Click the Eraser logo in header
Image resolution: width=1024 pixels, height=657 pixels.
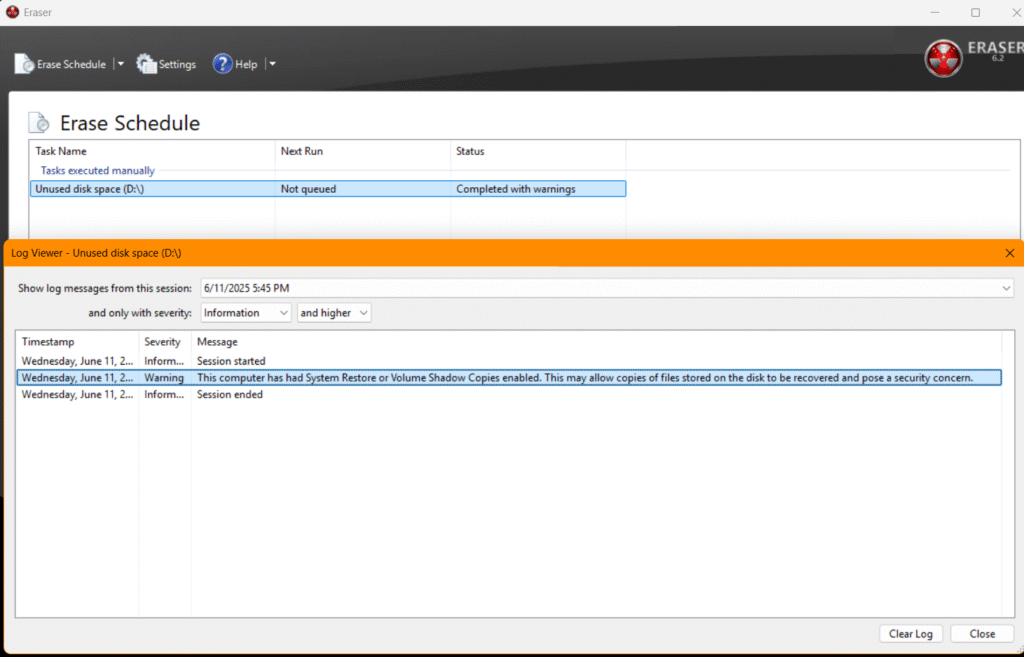[x=943, y=59]
